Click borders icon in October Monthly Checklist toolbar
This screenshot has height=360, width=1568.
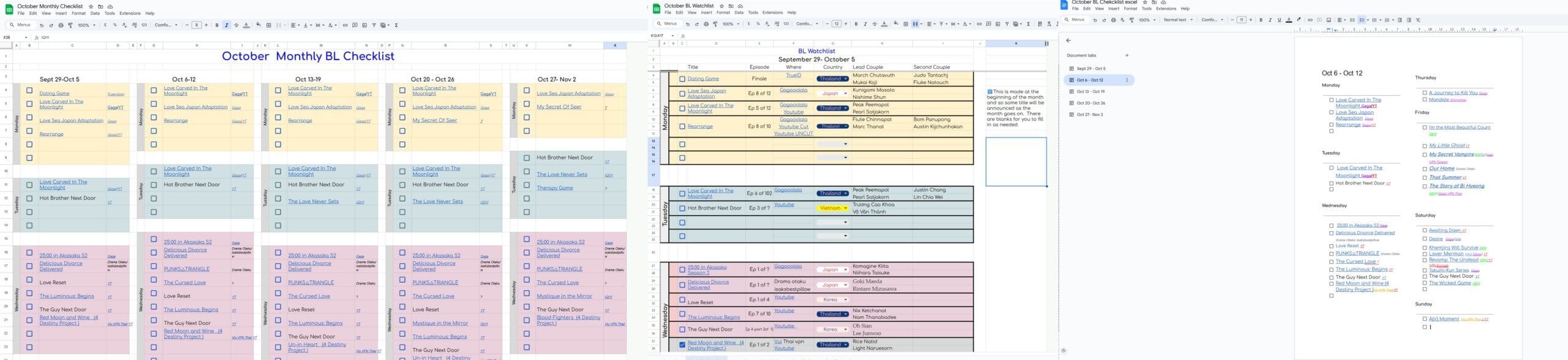(268, 25)
